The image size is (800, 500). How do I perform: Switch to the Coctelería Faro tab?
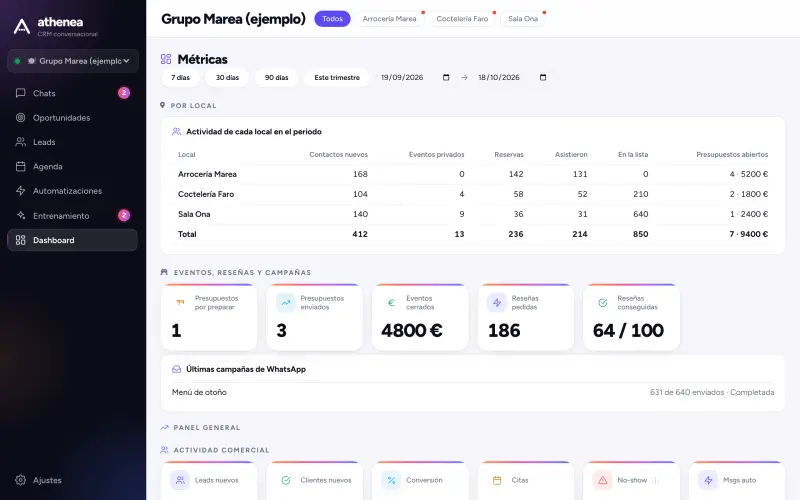pos(462,18)
